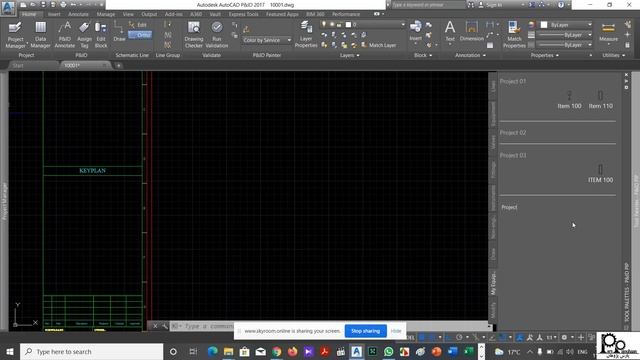The width and height of the screenshot is (640, 360).
Task: Start the schematic line Draw tool
Action: click(119, 32)
